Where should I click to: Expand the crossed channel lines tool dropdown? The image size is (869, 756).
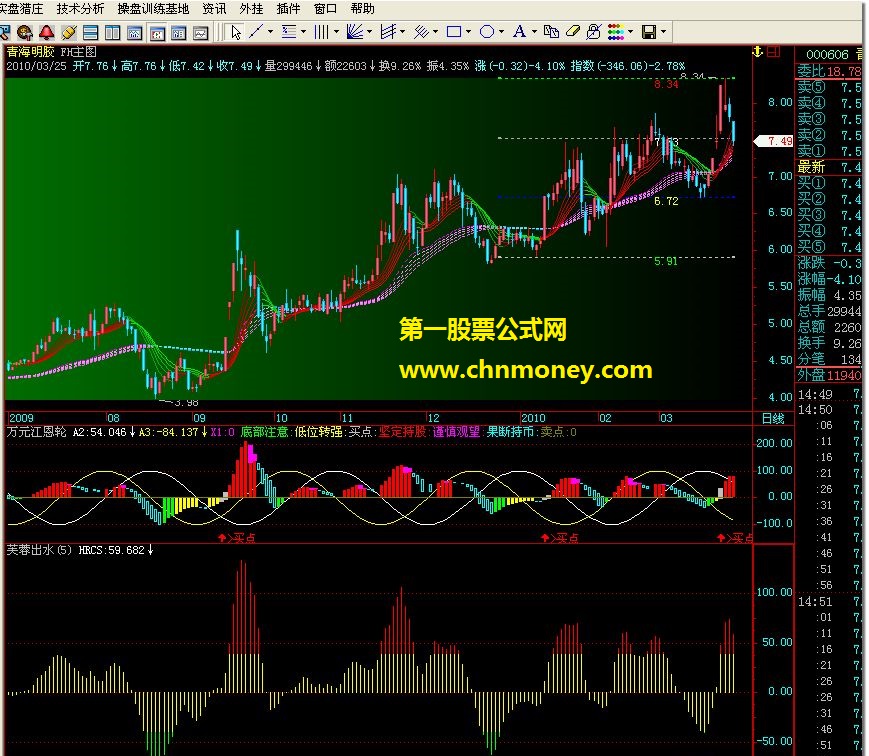[x=402, y=32]
